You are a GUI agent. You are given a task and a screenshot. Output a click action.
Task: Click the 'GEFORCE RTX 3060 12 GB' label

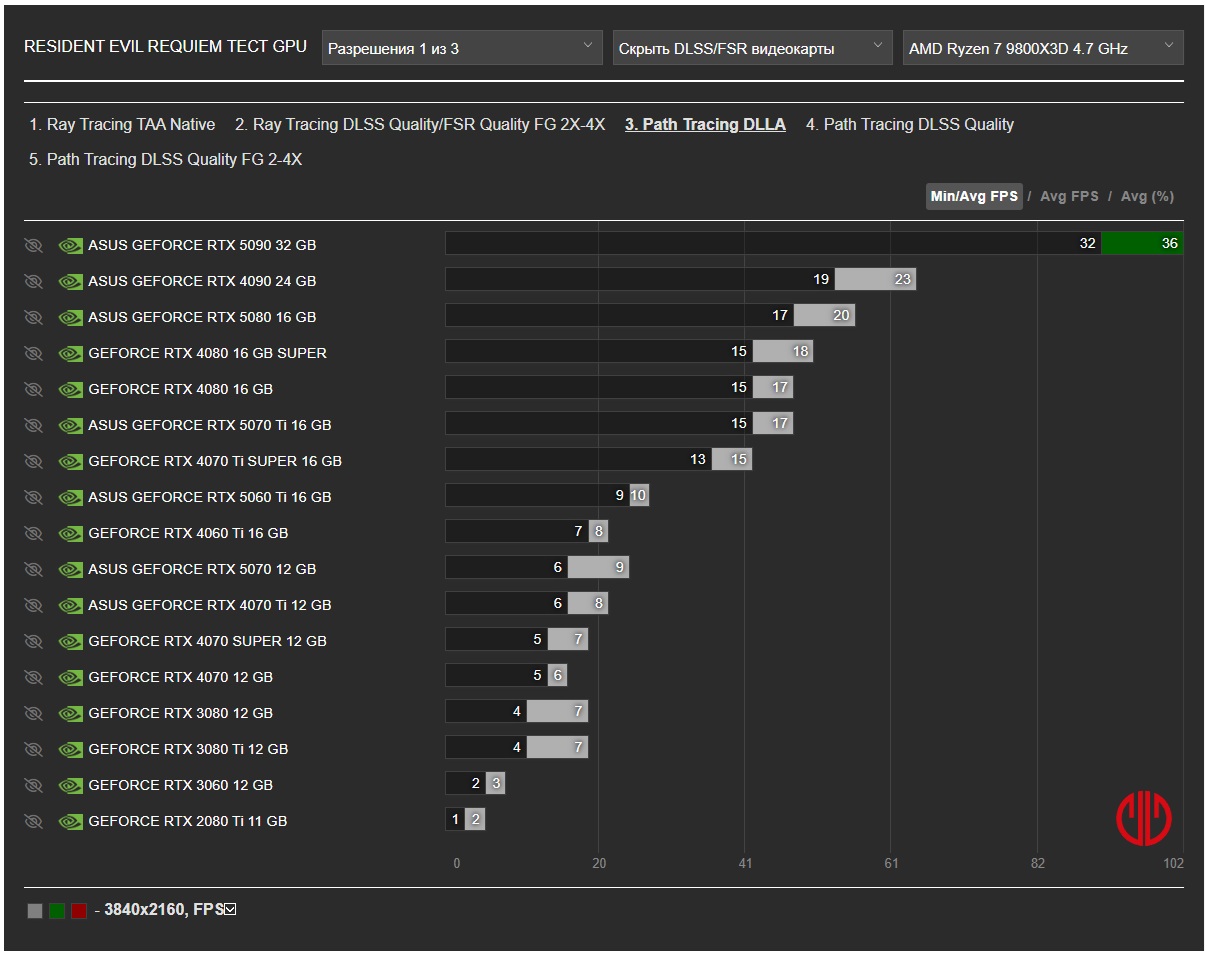[x=180, y=785]
